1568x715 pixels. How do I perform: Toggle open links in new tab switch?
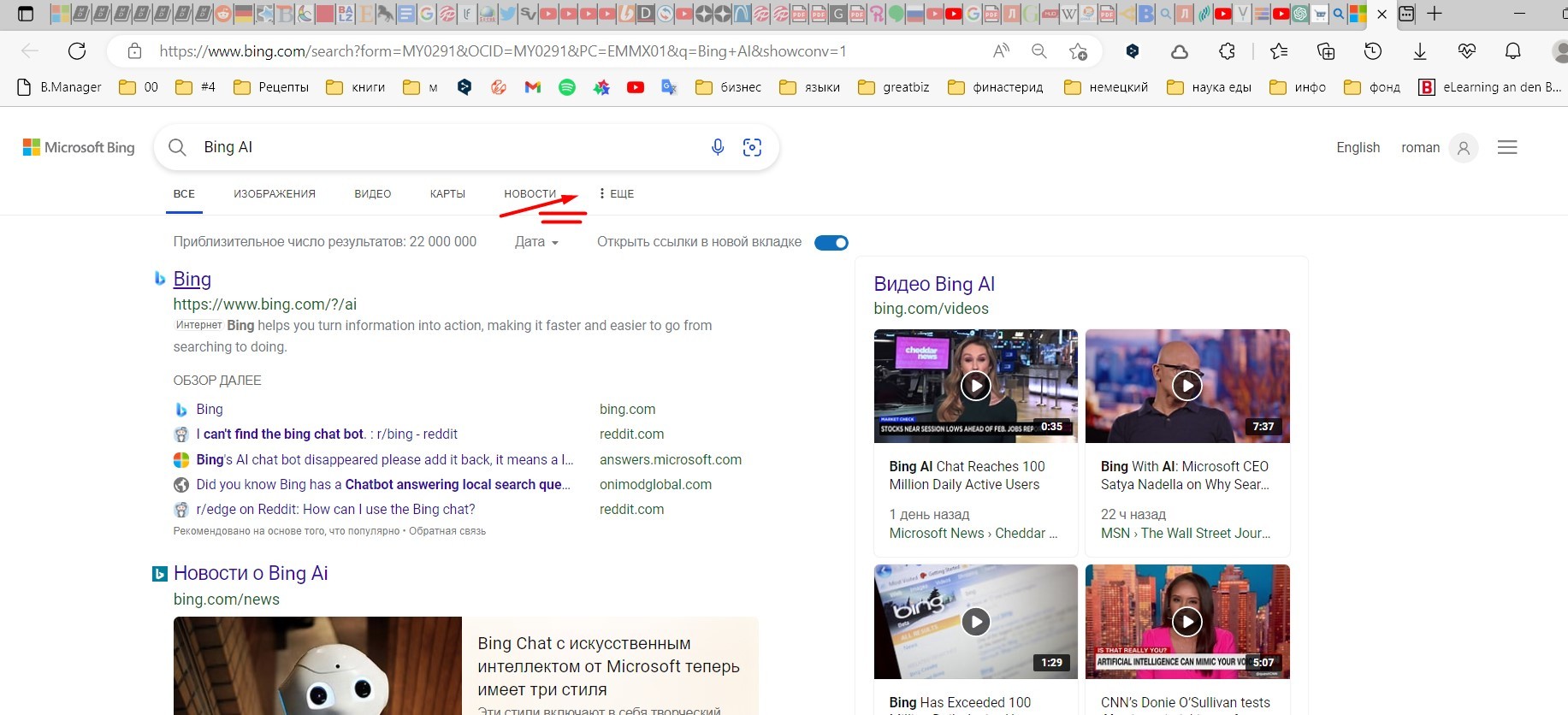pyautogui.click(x=831, y=243)
